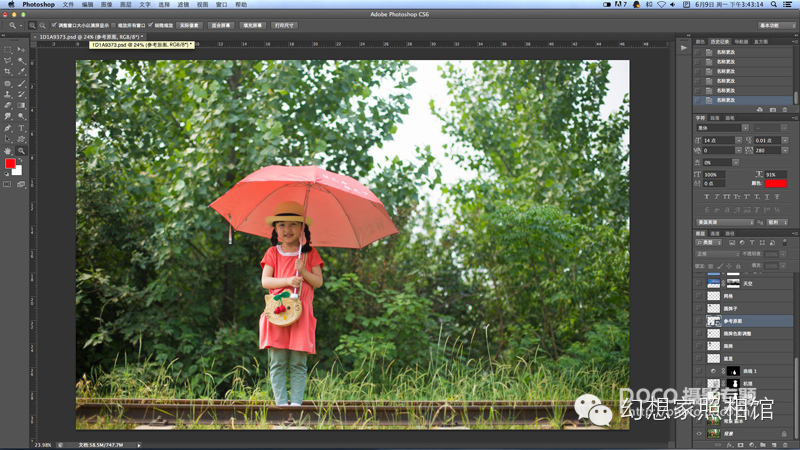Click Zoom In mode in options bar
The height and width of the screenshot is (450, 800).
(32, 26)
